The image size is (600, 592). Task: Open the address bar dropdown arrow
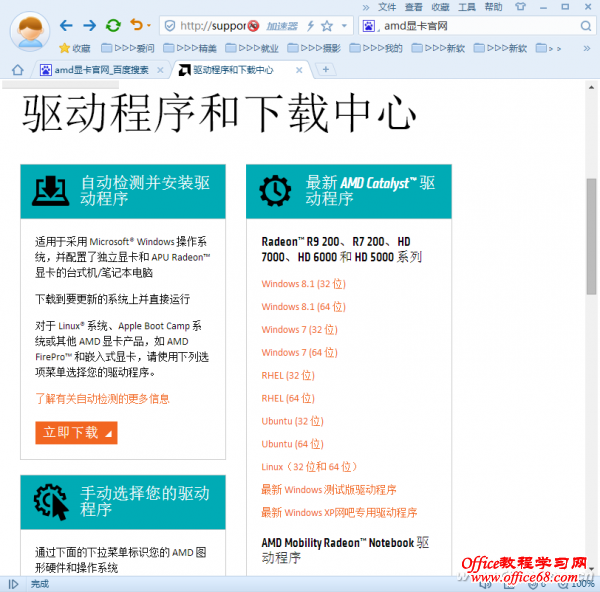[344, 26]
